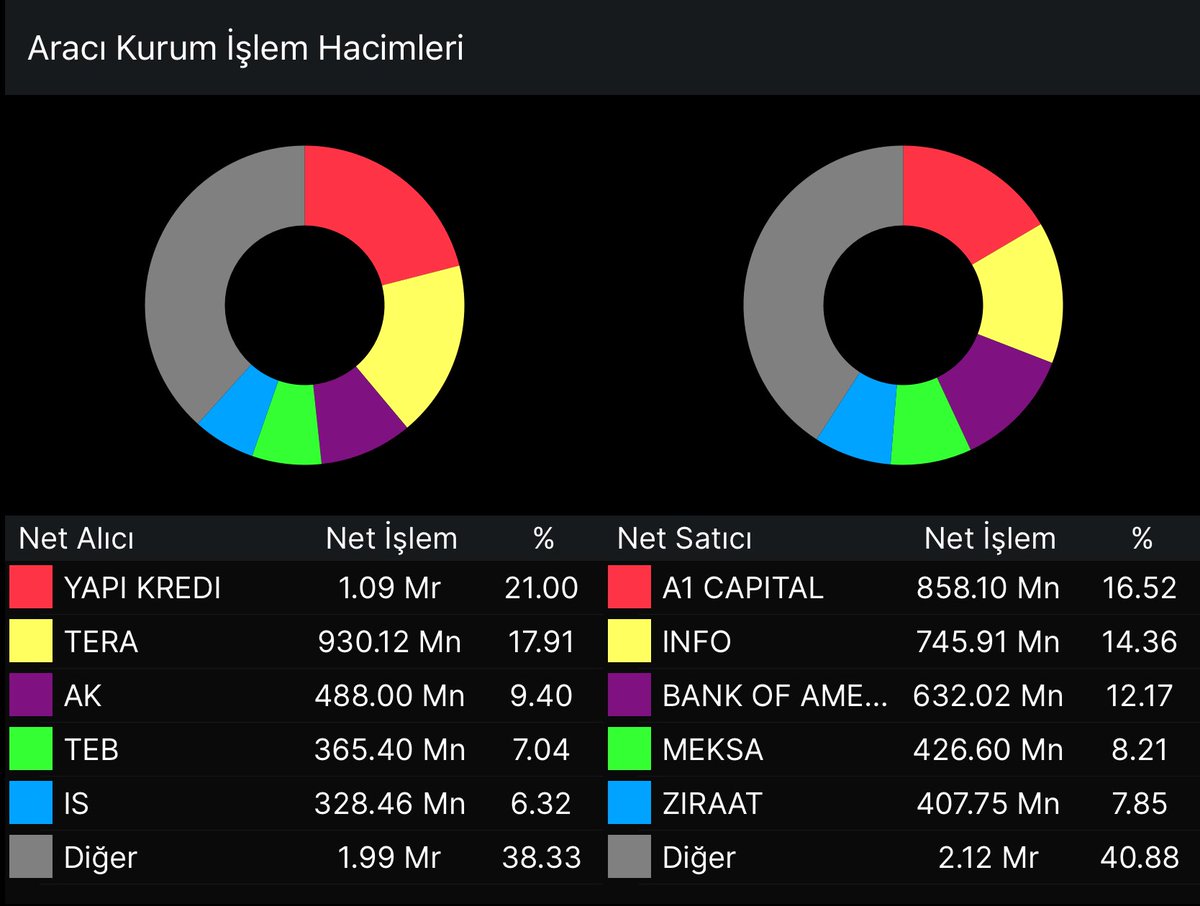Click the blue ZIRAAT legend swatch
The image size is (1200, 906).
tap(629, 803)
